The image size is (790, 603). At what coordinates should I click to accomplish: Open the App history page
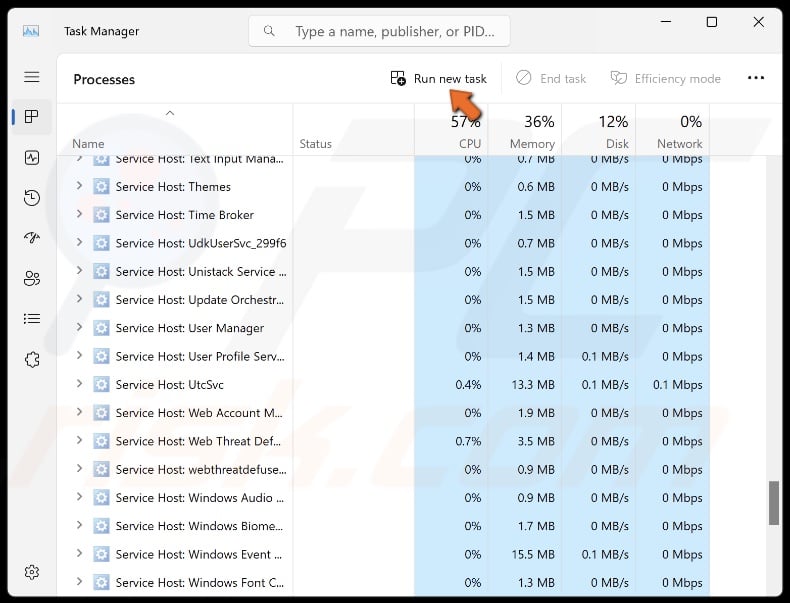[31, 198]
